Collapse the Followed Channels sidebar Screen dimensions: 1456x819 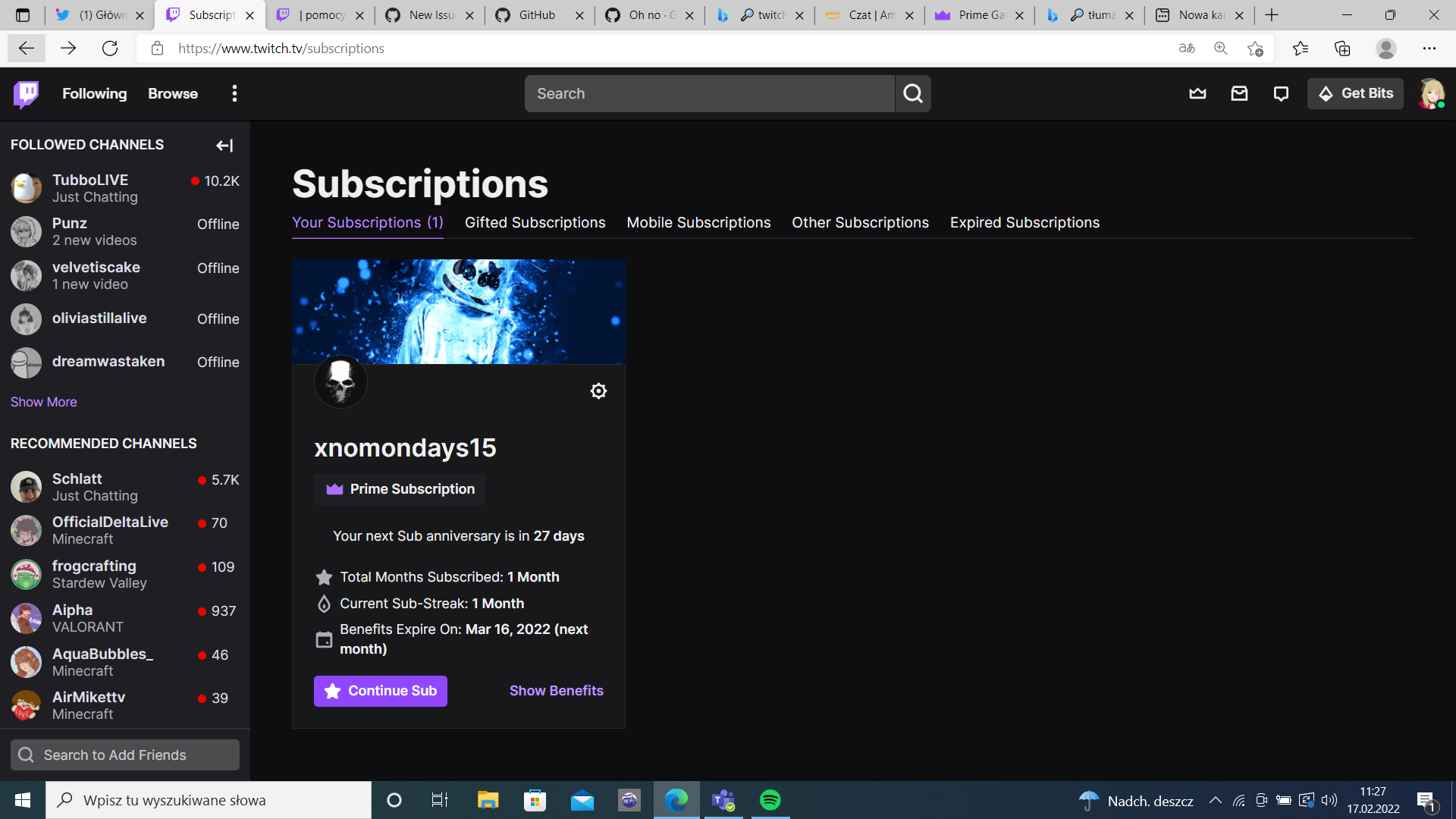pyautogui.click(x=224, y=146)
